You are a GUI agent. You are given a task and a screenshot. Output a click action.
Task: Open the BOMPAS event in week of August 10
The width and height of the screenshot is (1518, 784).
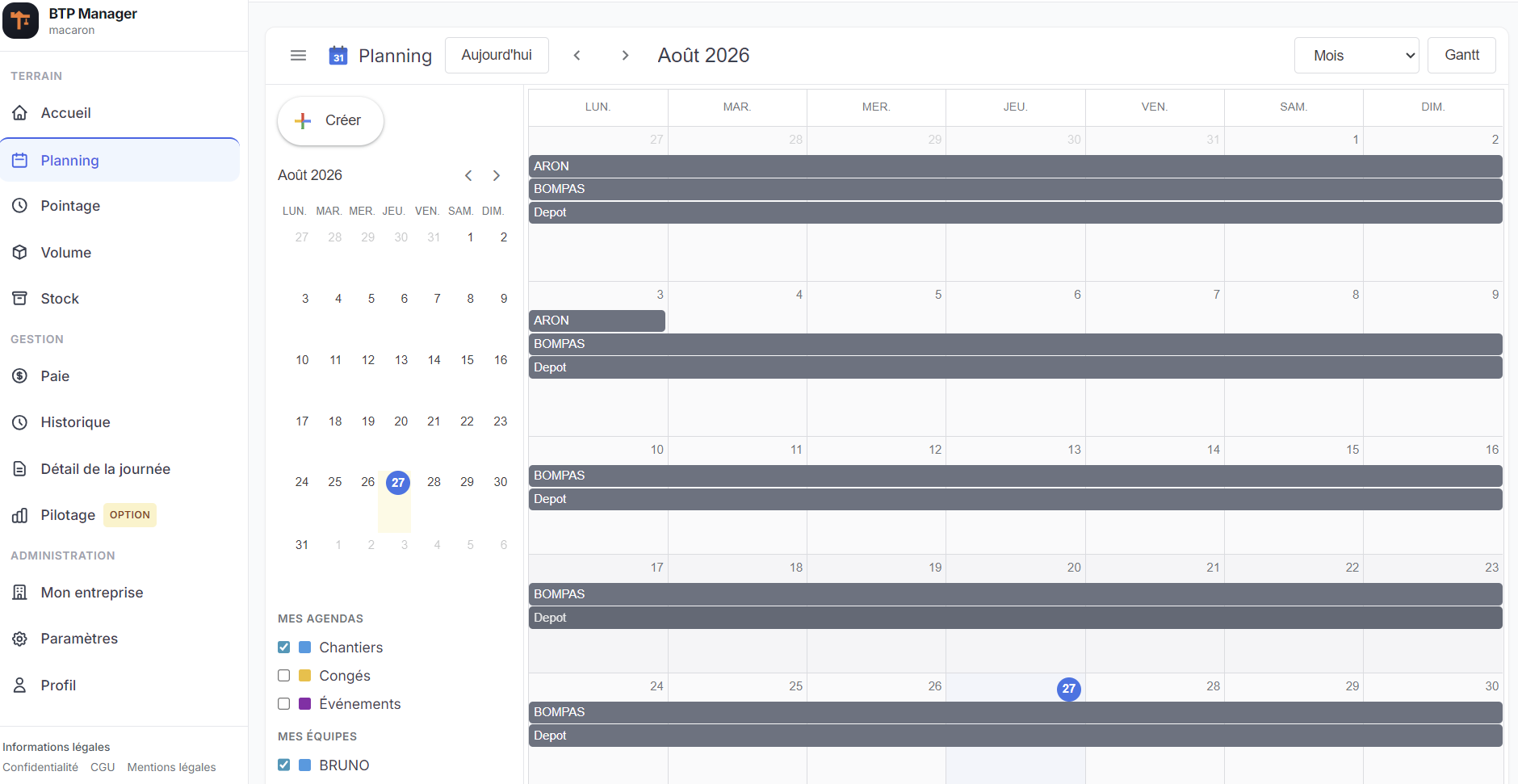[x=1016, y=476]
